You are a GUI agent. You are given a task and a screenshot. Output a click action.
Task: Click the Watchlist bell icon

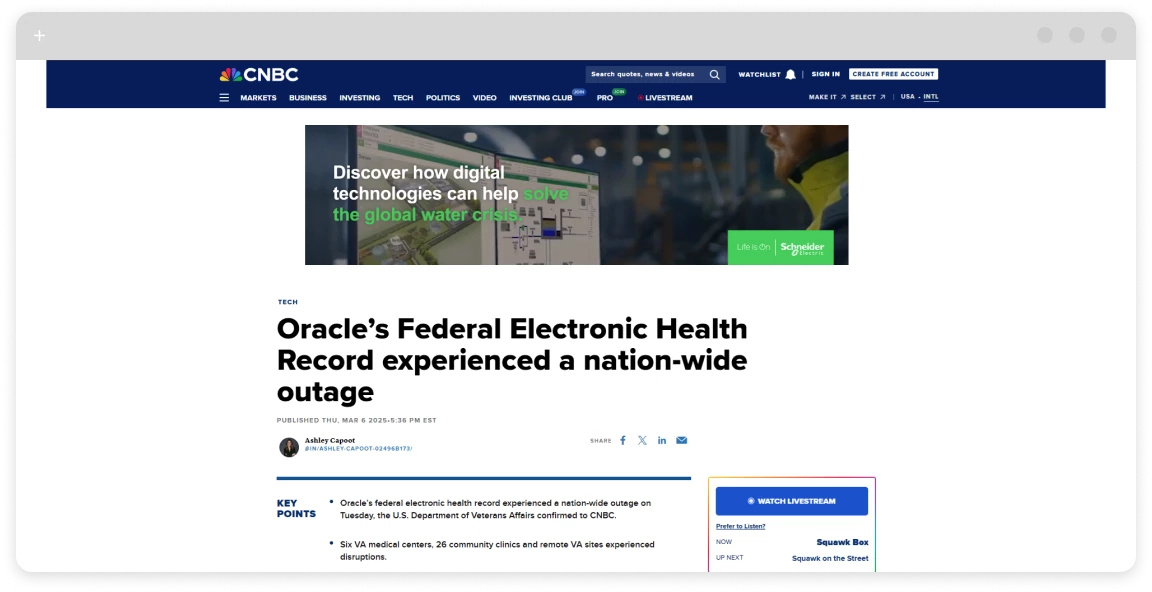pyautogui.click(x=791, y=74)
